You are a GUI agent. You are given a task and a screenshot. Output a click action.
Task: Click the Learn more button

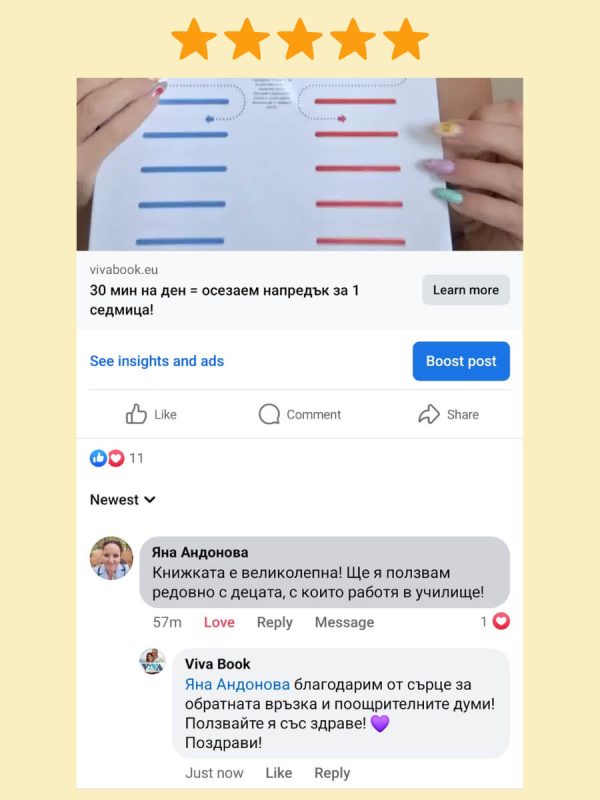point(466,290)
